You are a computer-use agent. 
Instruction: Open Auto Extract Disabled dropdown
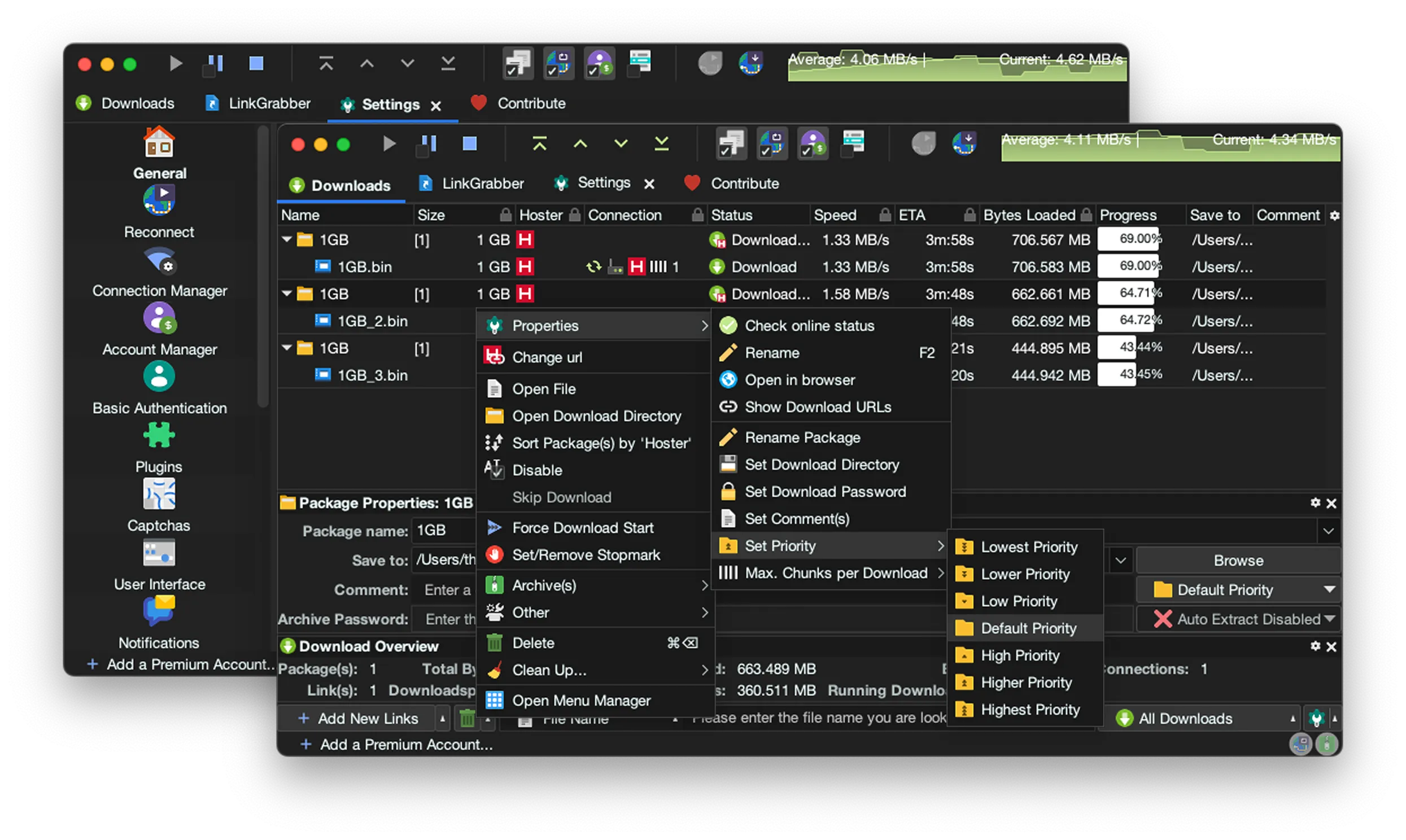pos(1238,619)
